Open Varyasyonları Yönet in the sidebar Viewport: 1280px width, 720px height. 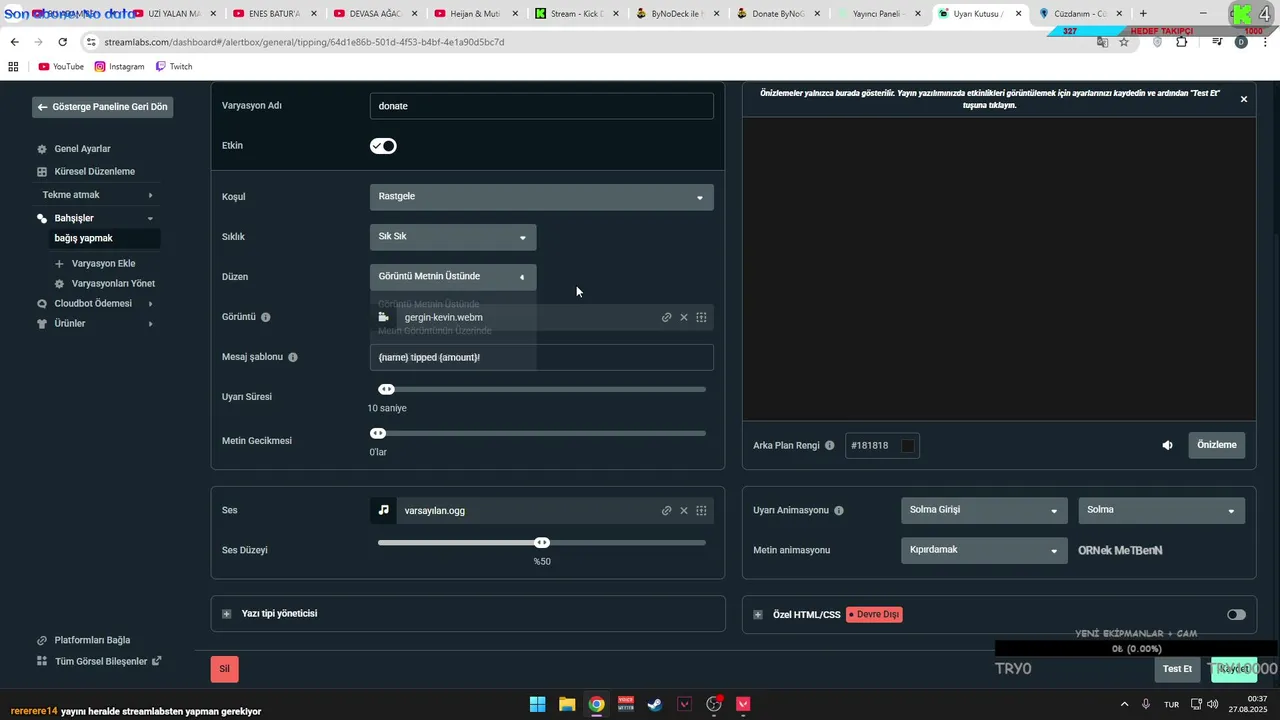pyautogui.click(x=113, y=284)
